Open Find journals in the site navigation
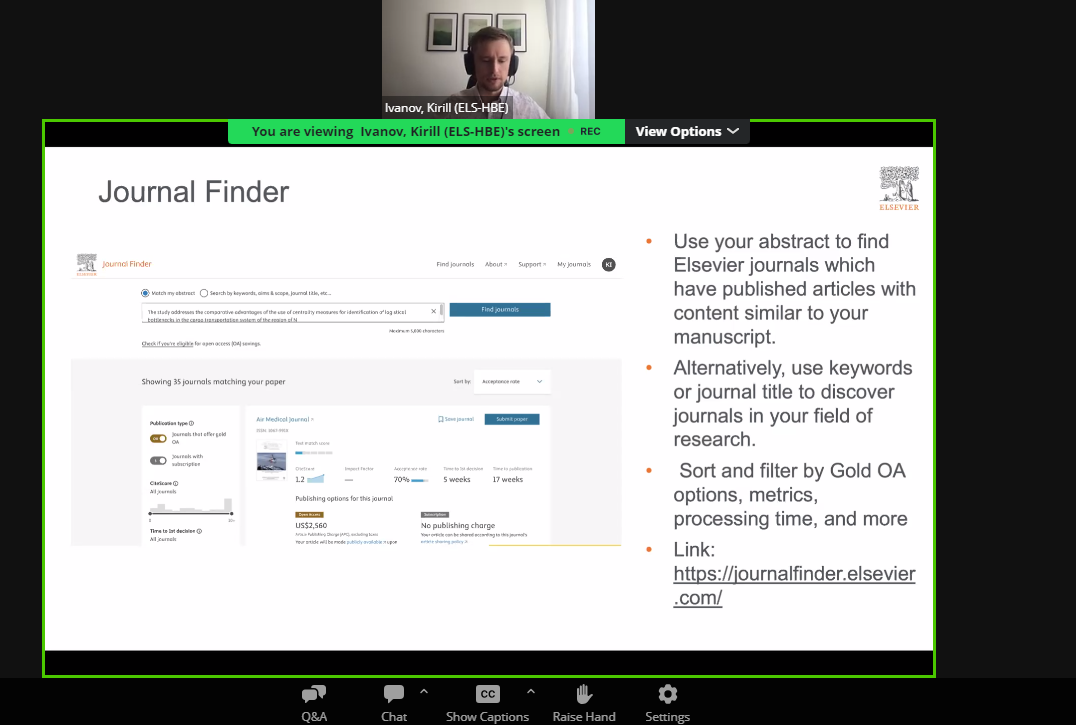The height and width of the screenshot is (725, 1076). [455, 264]
